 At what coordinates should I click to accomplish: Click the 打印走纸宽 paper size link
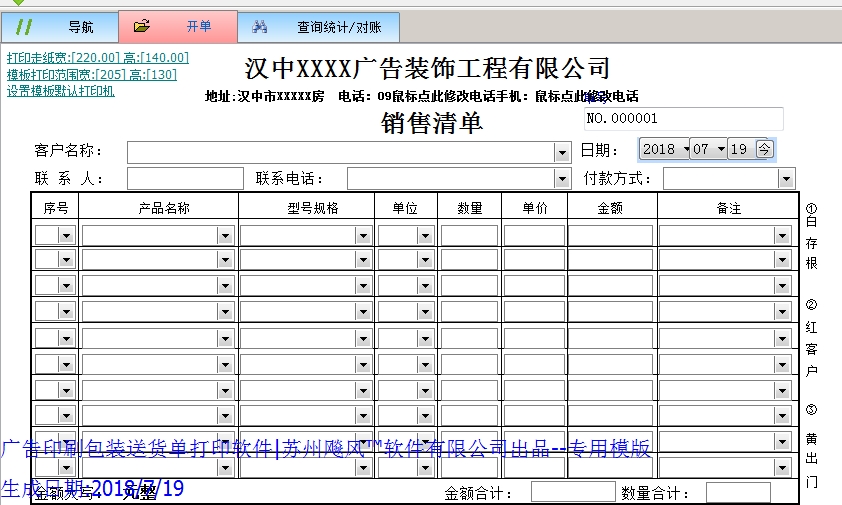tap(97, 58)
